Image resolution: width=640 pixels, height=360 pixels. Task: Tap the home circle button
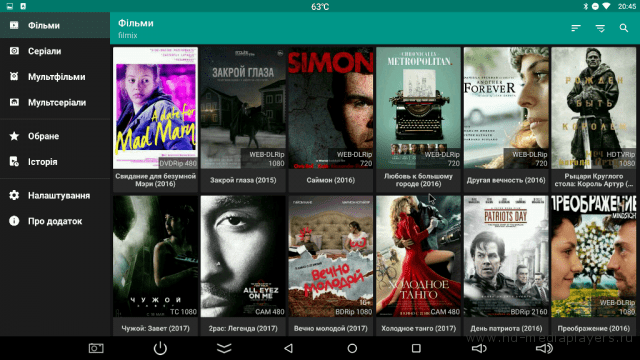coord(352,348)
